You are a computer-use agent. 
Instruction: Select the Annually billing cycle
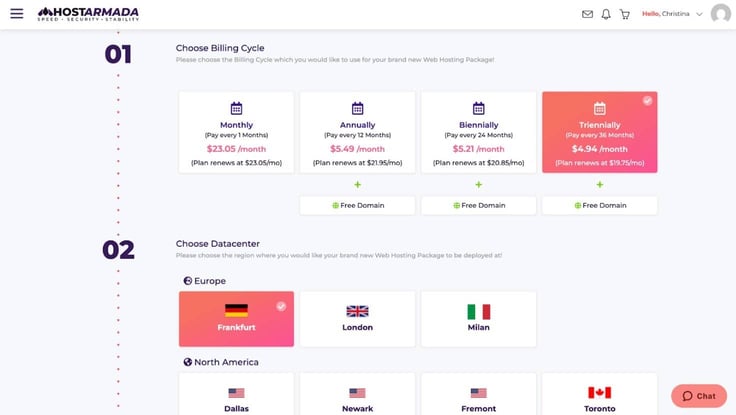[x=358, y=132]
